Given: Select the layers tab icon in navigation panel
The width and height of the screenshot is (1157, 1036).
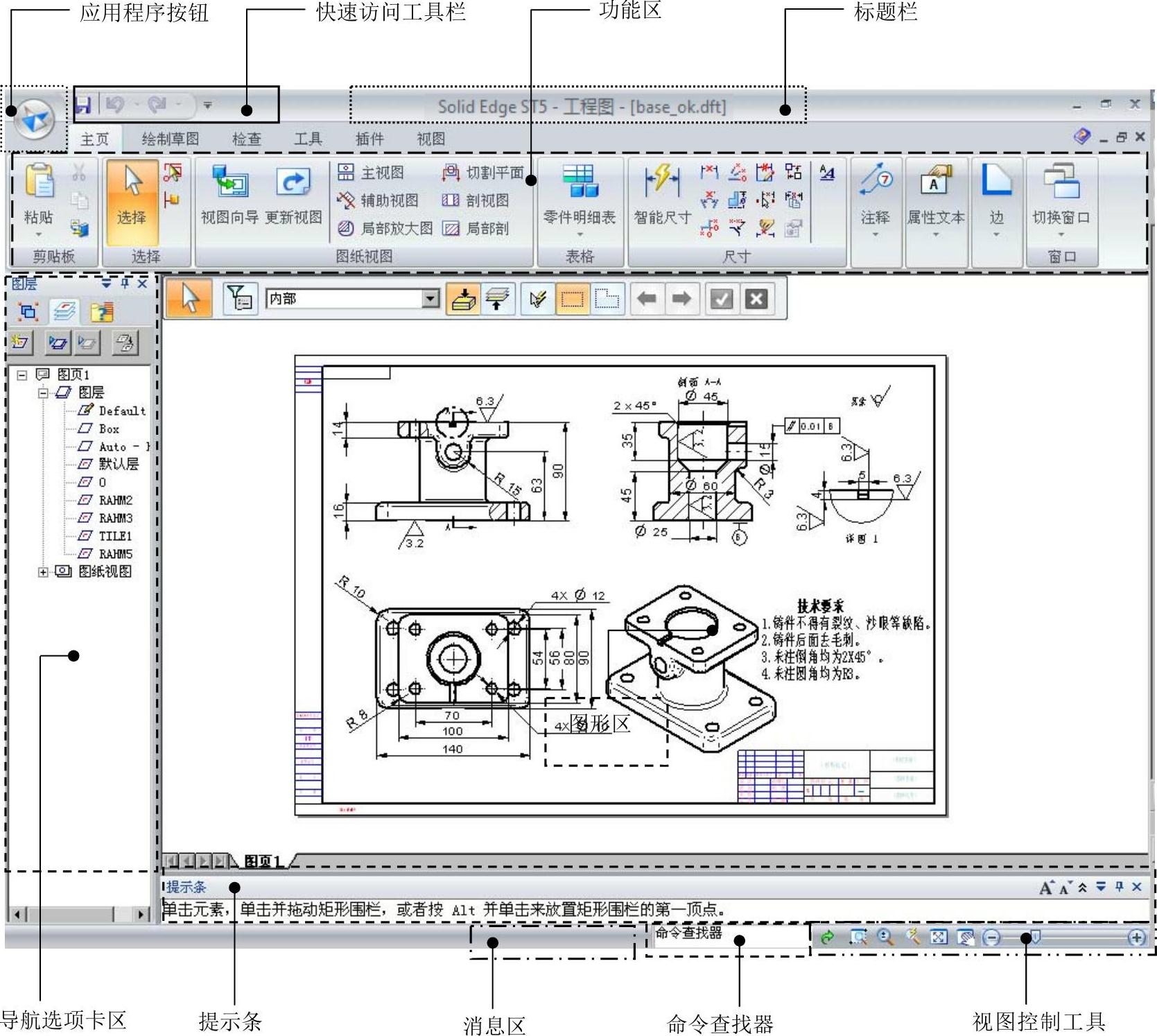Looking at the screenshot, I should click(x=64, y=311).
